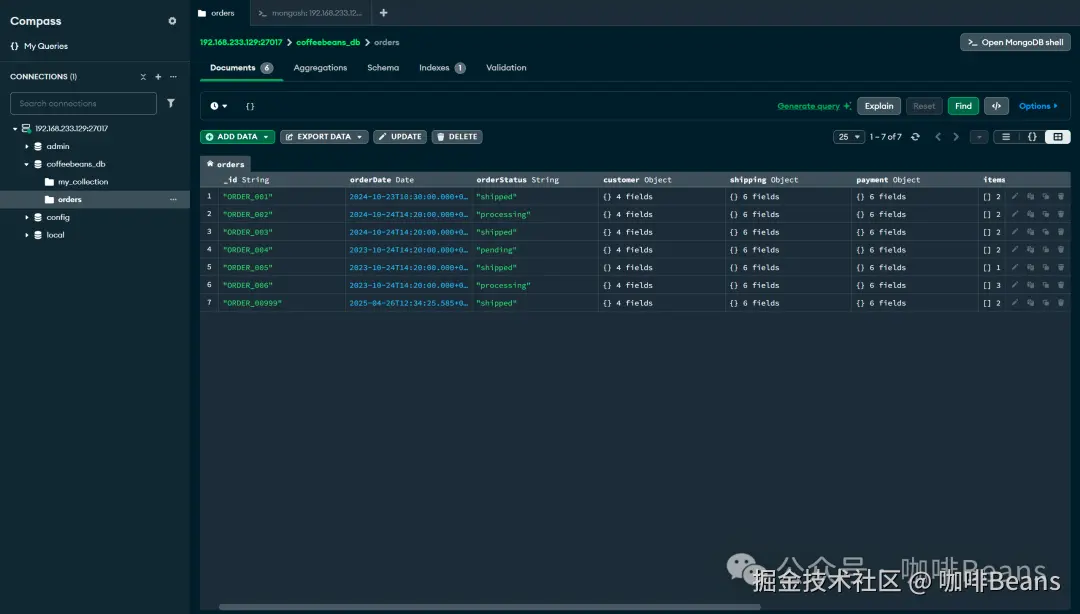1080x614 pixels.
Task: Open the connections more-options menu
Action: point(174,76)
